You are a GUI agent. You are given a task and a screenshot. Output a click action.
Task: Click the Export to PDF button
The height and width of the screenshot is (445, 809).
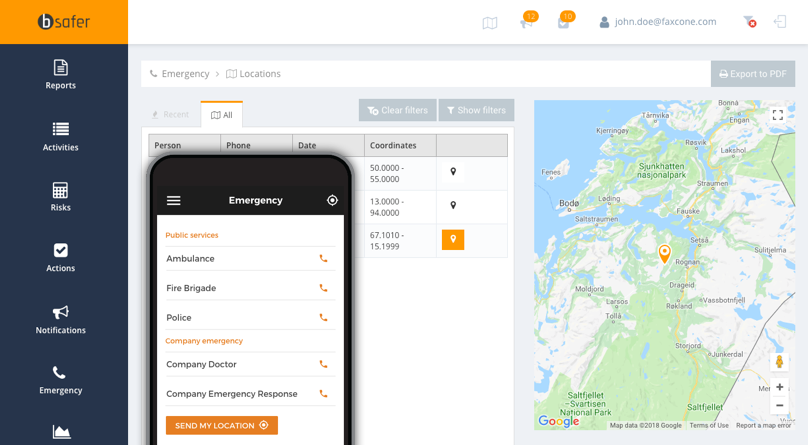tap(752, 74)
